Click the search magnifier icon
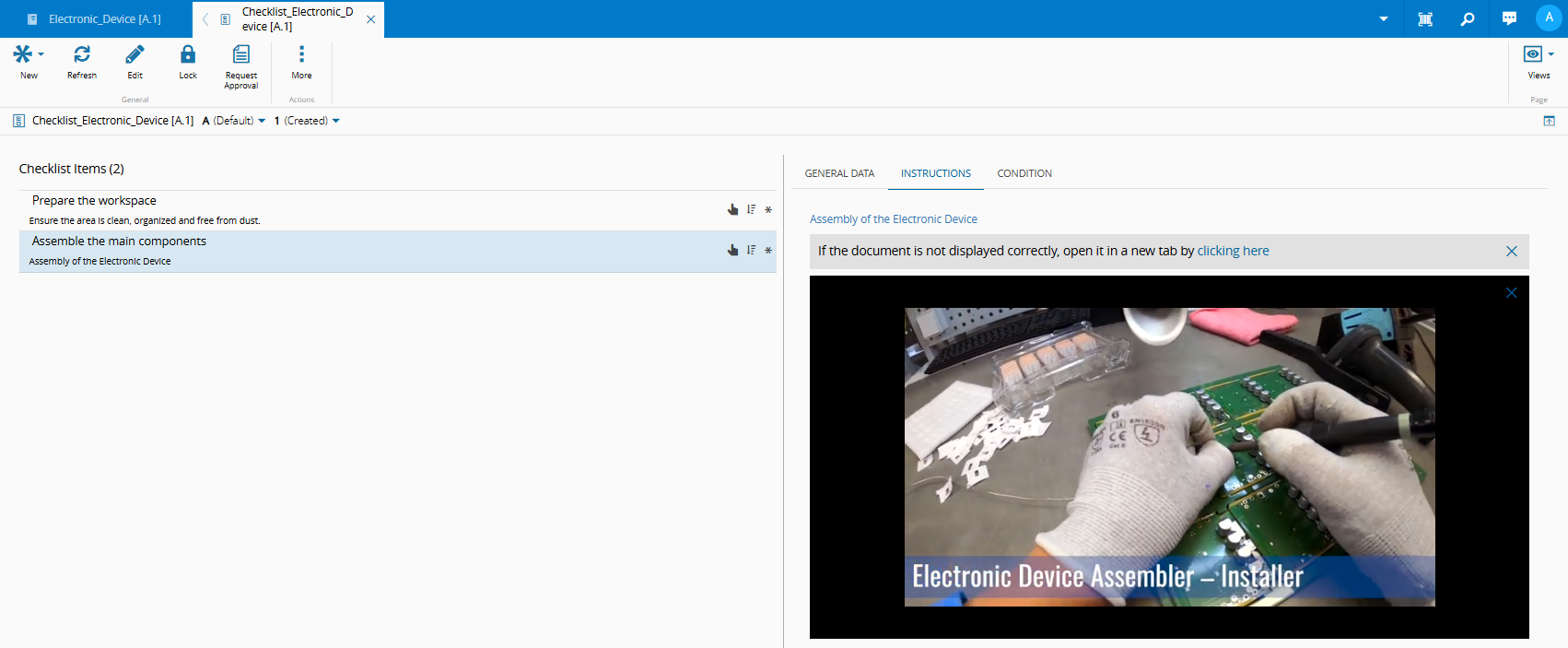This screenshot has height=648, width=1568. (1468, 19)
